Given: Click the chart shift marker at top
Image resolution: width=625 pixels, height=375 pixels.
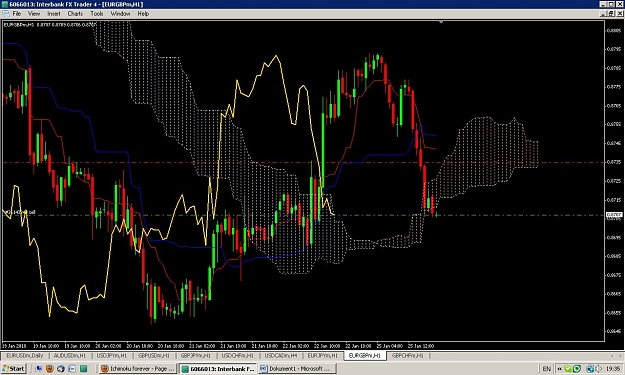Looking at the screenshot, I should [x=440, y=22].
